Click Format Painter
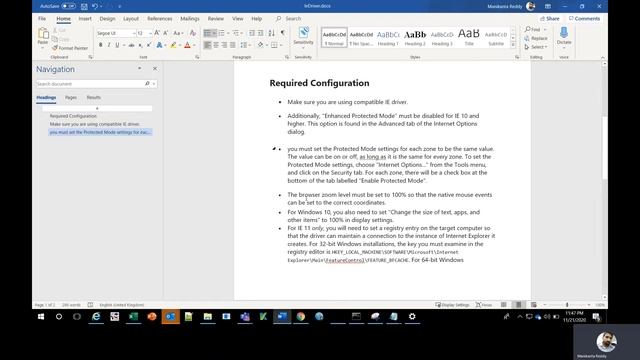 [70, 48]
